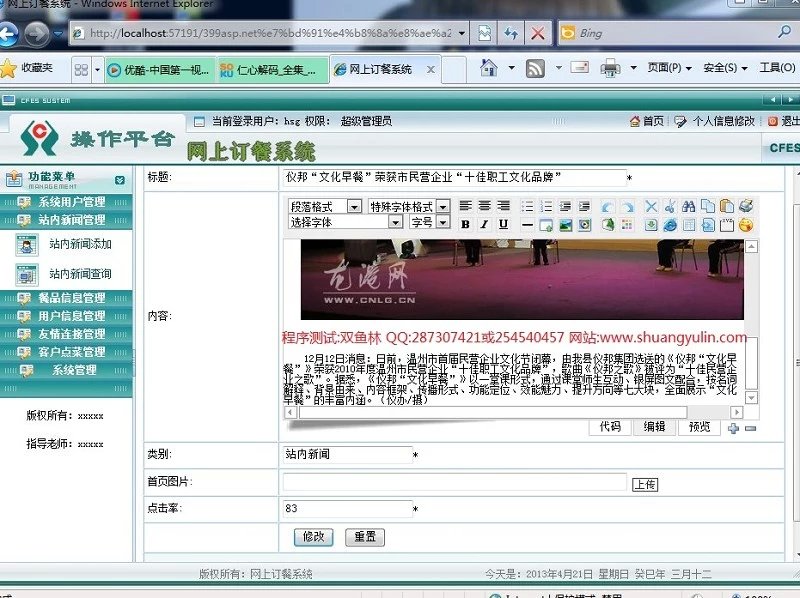Click the 修改 submit button
Image resolution: width=800 pixels, height=598 pixels.
pos(313,537)
